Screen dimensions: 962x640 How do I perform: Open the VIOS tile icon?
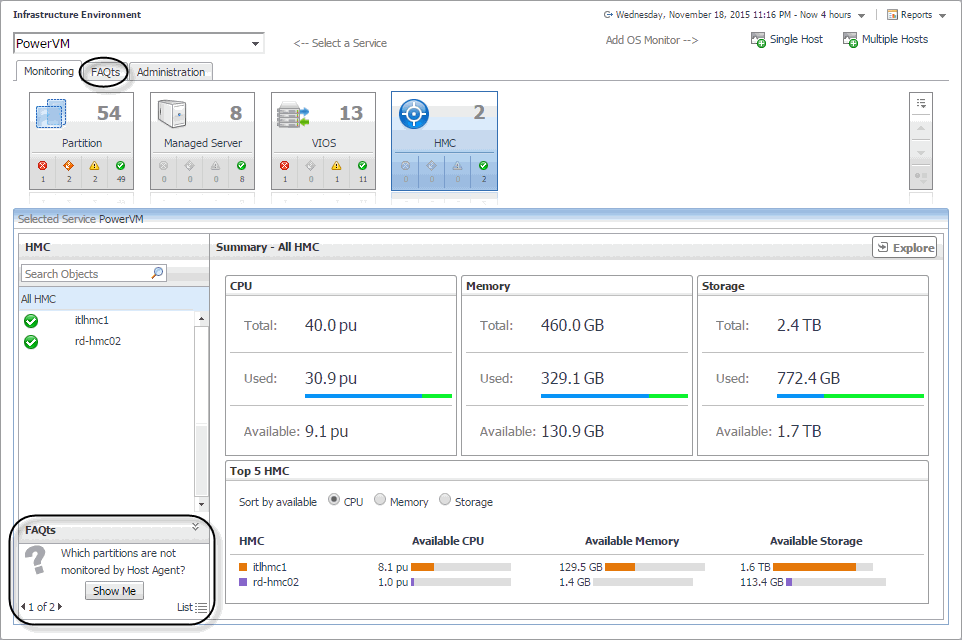point(293,114)
